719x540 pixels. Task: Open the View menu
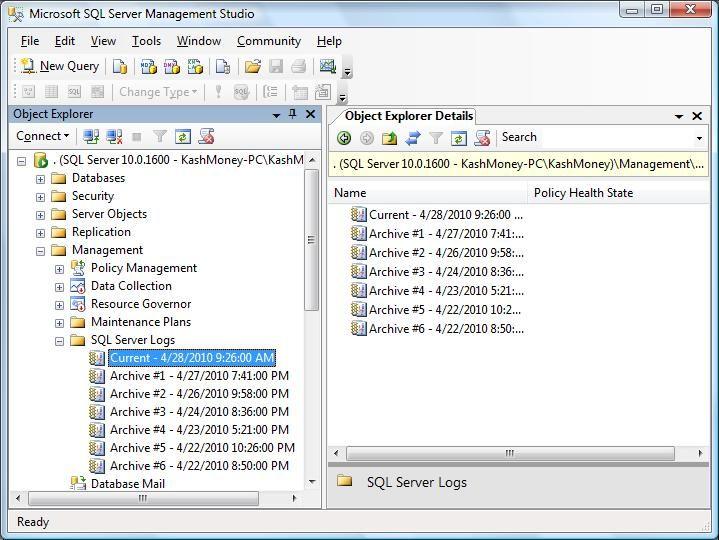click(x=103, y=41)
